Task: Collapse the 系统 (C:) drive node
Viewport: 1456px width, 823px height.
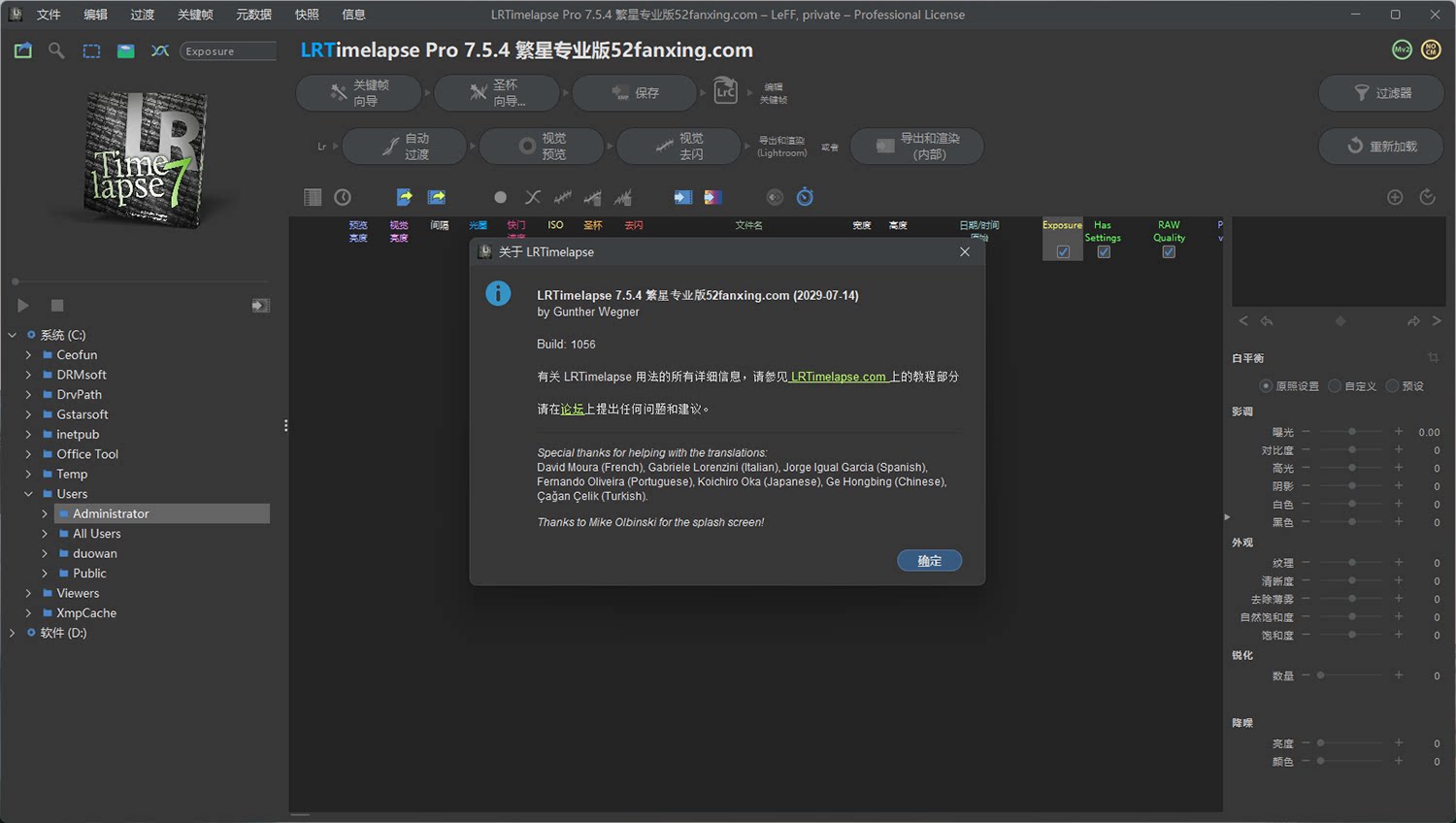Action: 13,335
